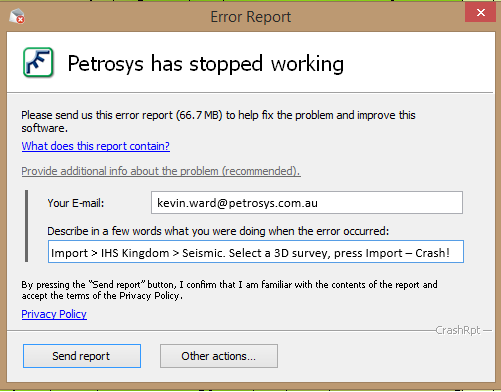Screen dimensions: 501x392
Task: Click the 'Please send us this error report' message
Action: (x=218, y=122)
